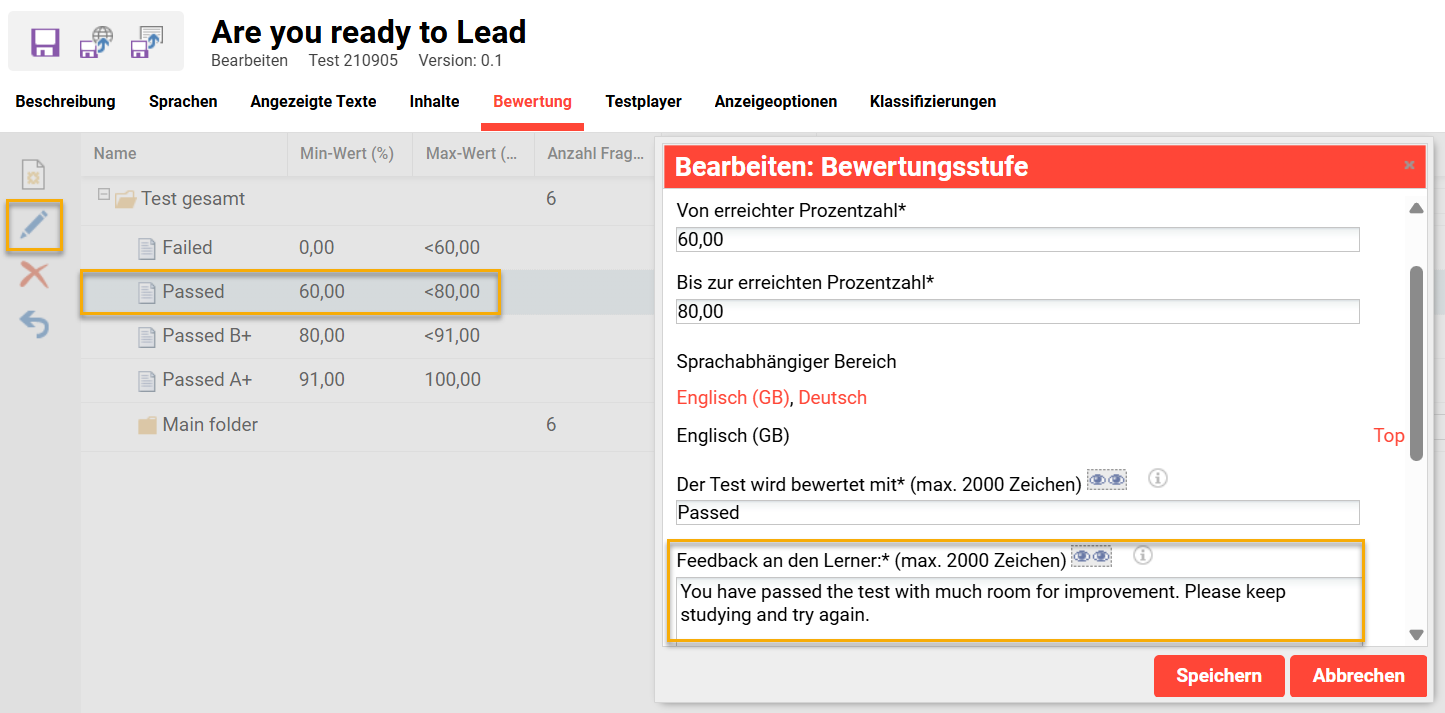Open the info icon next to 'Der Test wird bewertet mit'
The height and width of the screenshot is (713, 1445).
(1157, 478)
